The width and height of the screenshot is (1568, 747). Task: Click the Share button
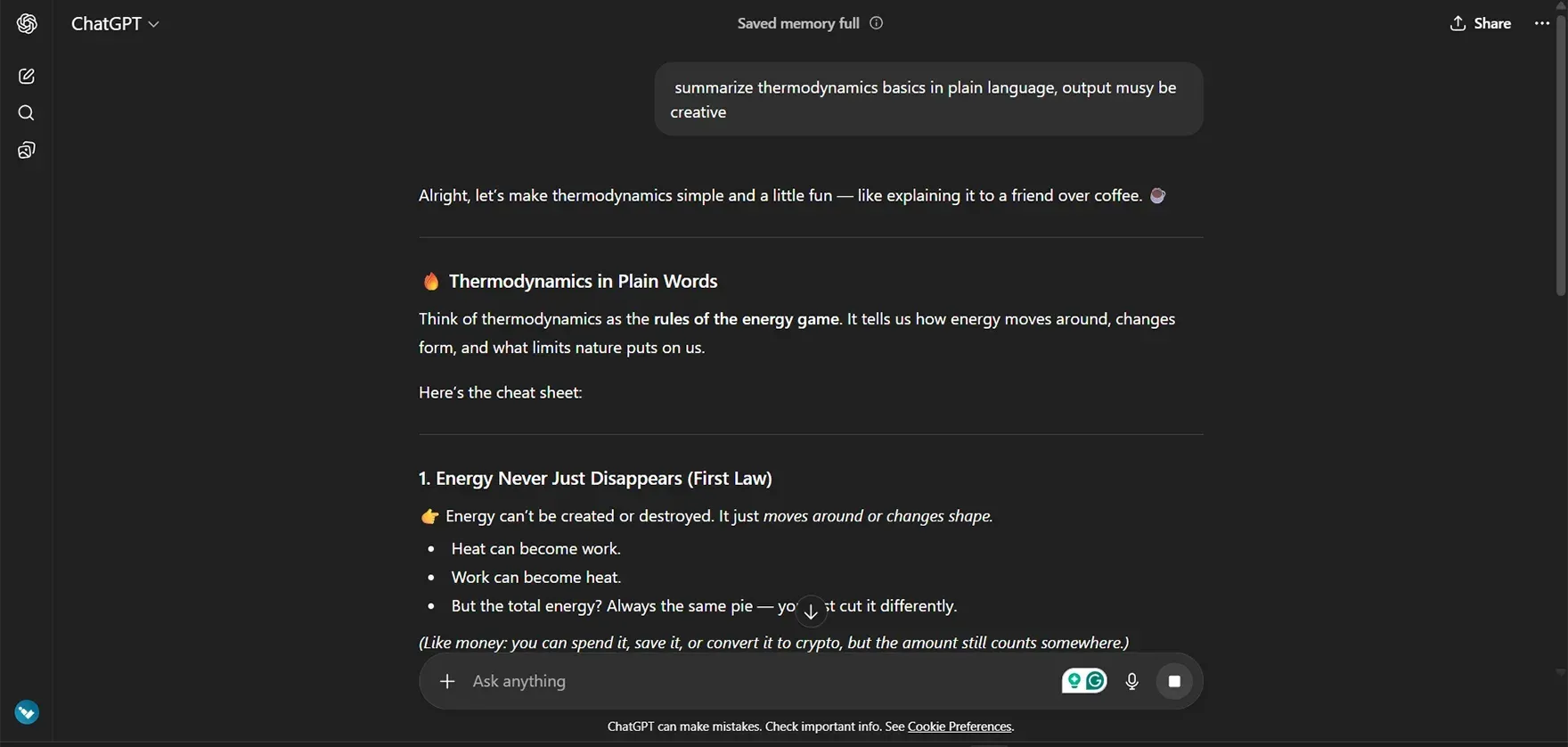pos(1481,24)
